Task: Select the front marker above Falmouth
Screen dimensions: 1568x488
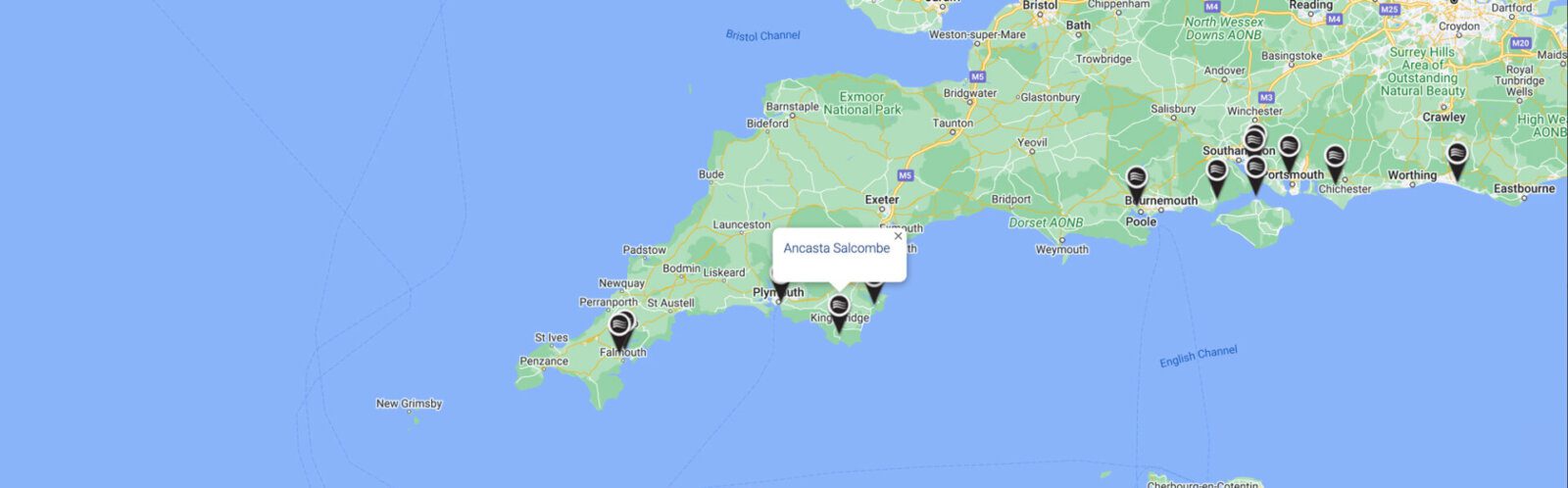Action: pos(619,331)
